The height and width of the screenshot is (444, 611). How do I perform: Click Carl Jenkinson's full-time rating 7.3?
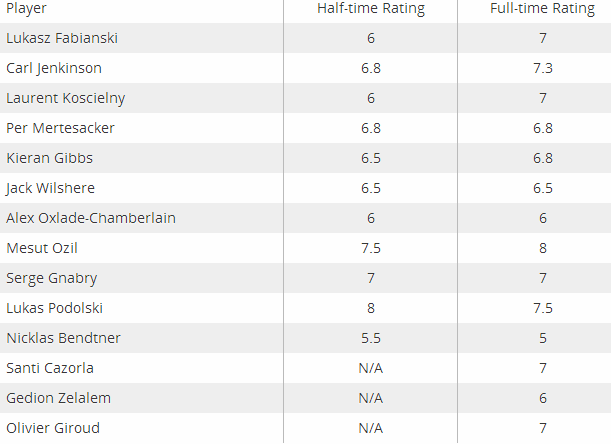[x=543, y=68]
